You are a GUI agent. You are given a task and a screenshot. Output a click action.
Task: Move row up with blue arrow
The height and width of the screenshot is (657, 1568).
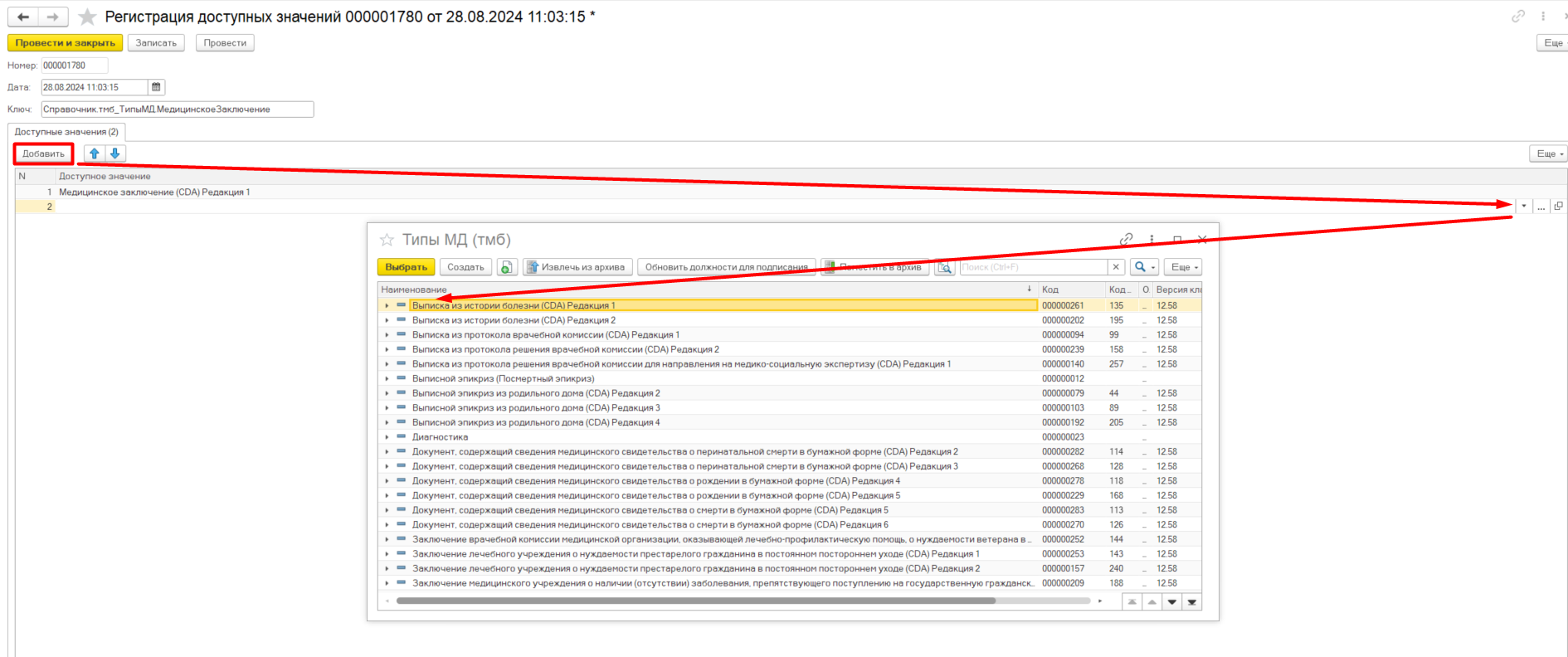pyautogui.click(x=95, y=153)
